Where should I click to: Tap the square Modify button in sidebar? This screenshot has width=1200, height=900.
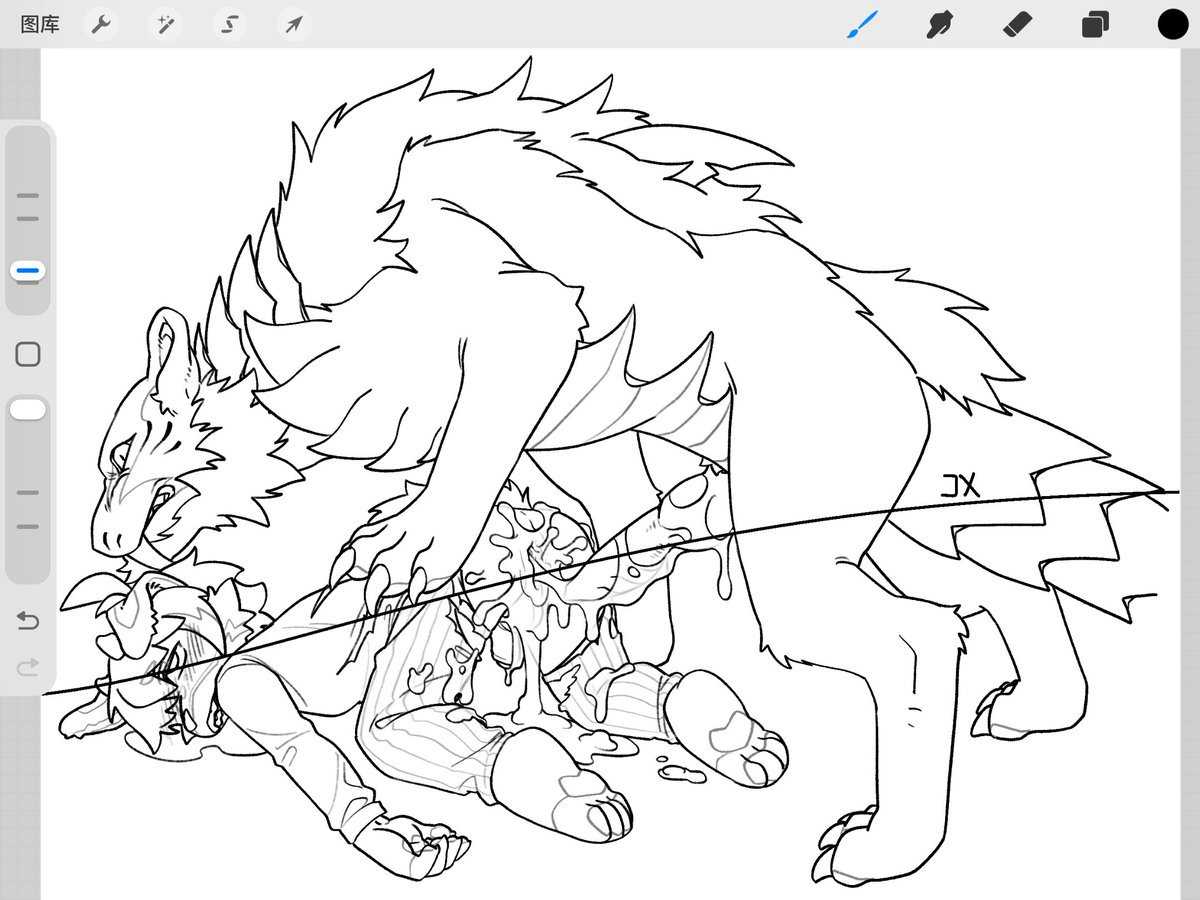pyautogui.click(x=28, y=354)
